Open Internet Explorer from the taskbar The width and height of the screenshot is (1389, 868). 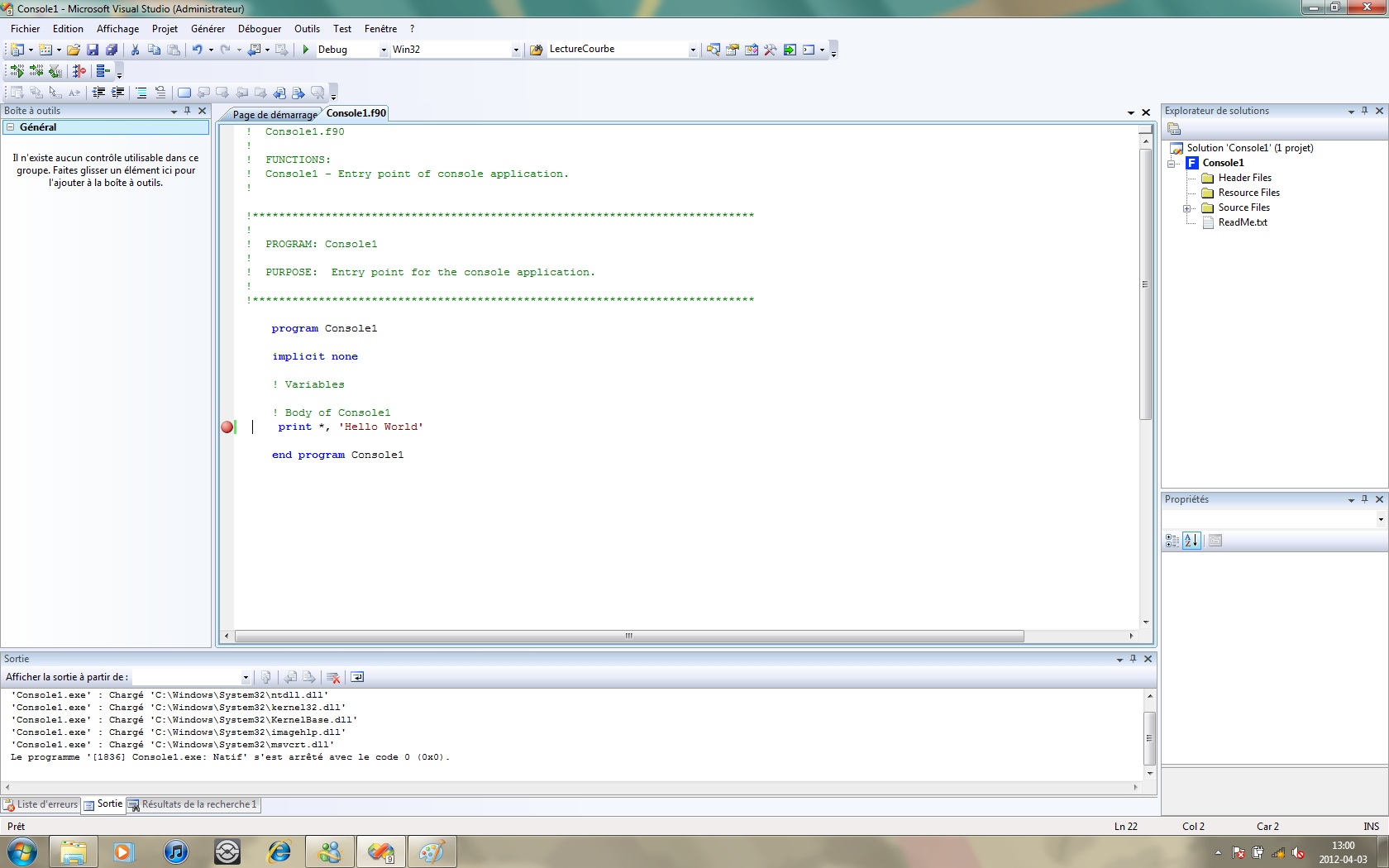click(279, 851)
